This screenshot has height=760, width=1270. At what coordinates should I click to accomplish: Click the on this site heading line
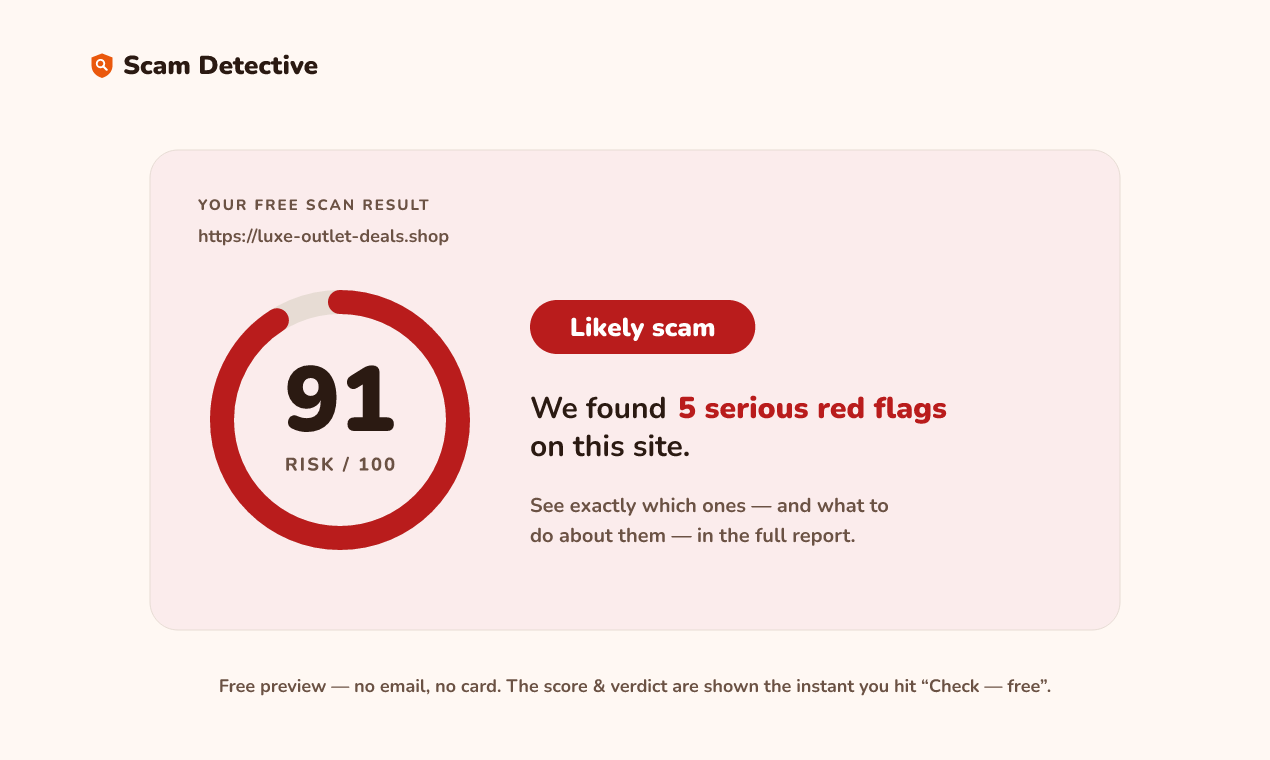tap(610, 447)
